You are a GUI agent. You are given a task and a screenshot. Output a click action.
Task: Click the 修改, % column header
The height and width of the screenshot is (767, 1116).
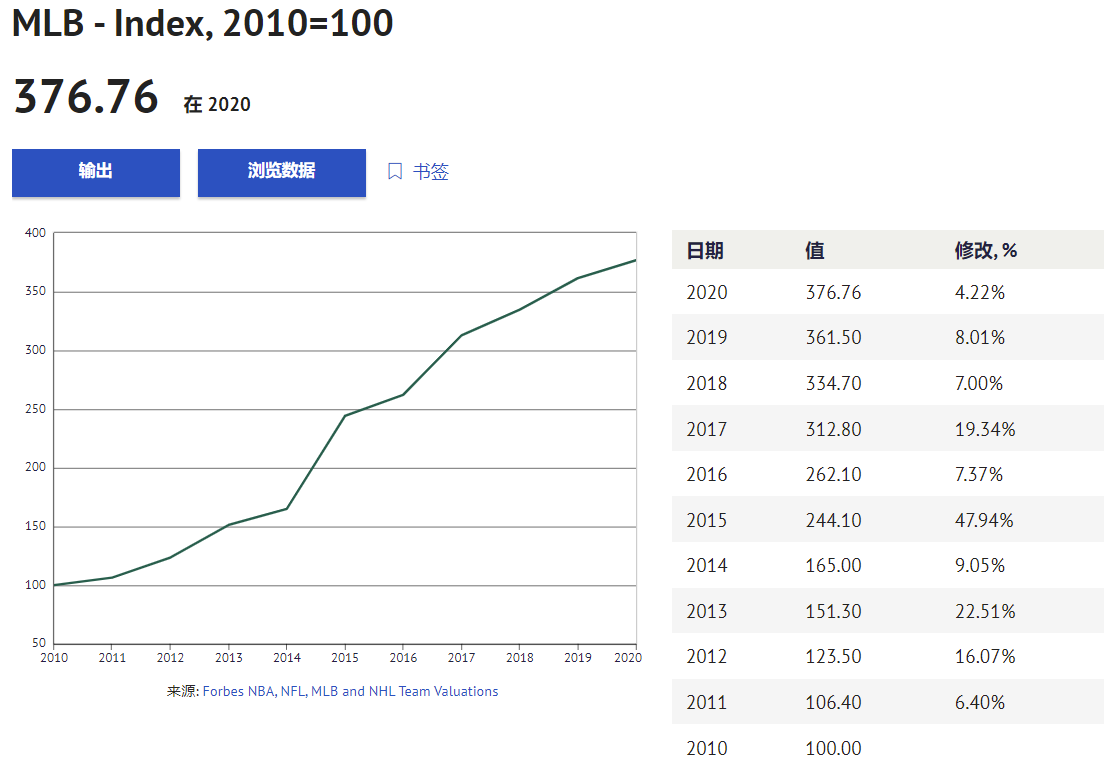(x=985, y=251)
